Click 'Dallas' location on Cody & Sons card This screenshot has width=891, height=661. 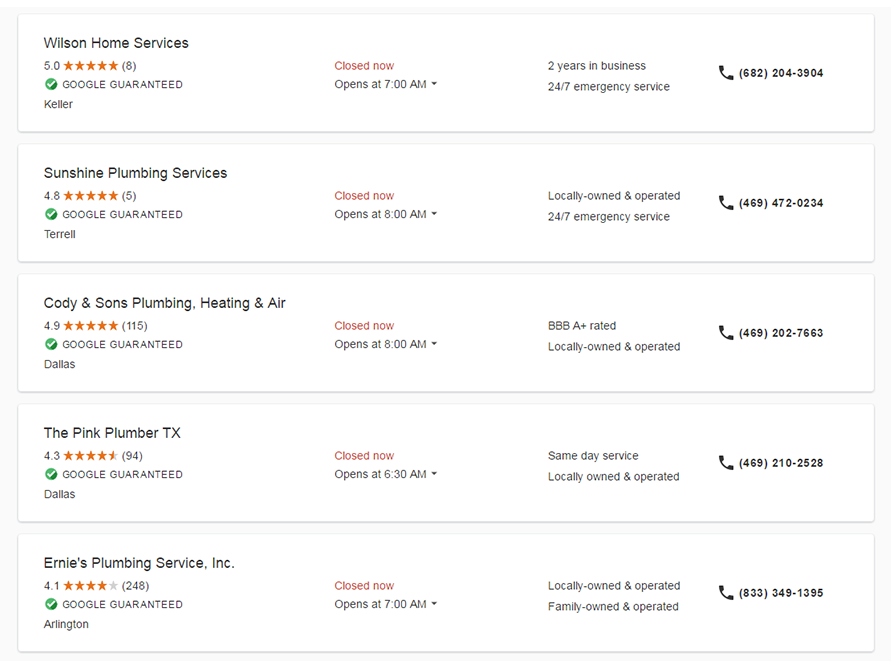click(x=59, y=364)
